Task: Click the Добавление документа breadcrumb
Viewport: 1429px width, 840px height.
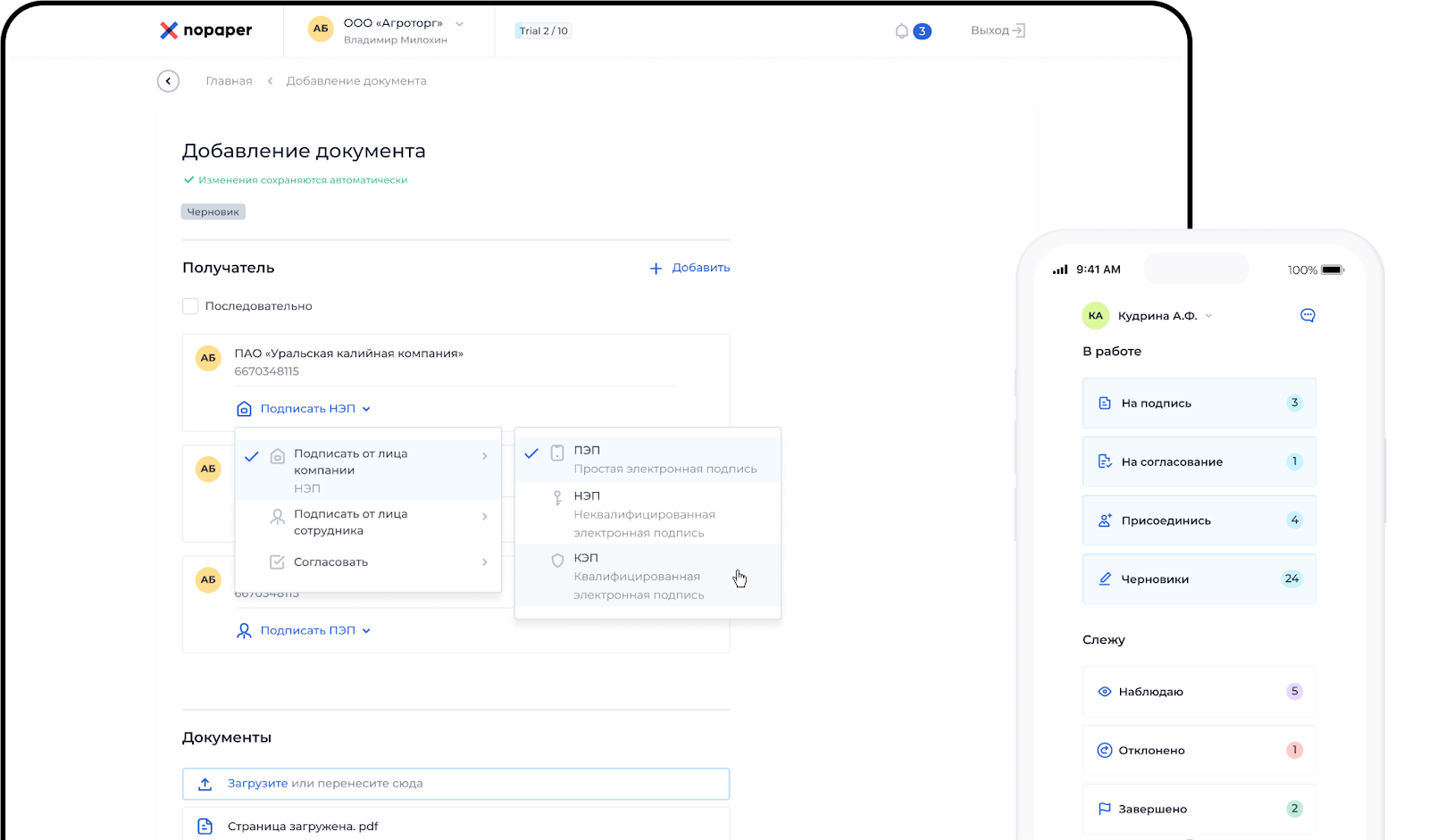Action: [356, 81]
